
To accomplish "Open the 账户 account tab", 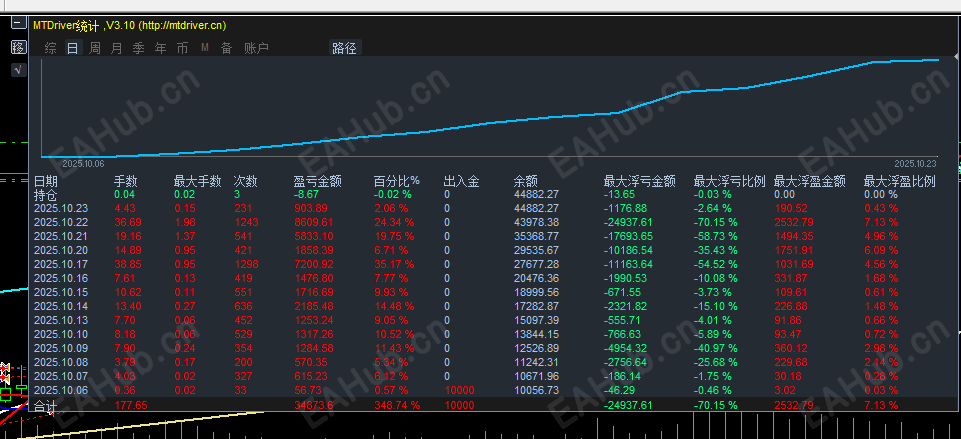I will coord(256,48).
